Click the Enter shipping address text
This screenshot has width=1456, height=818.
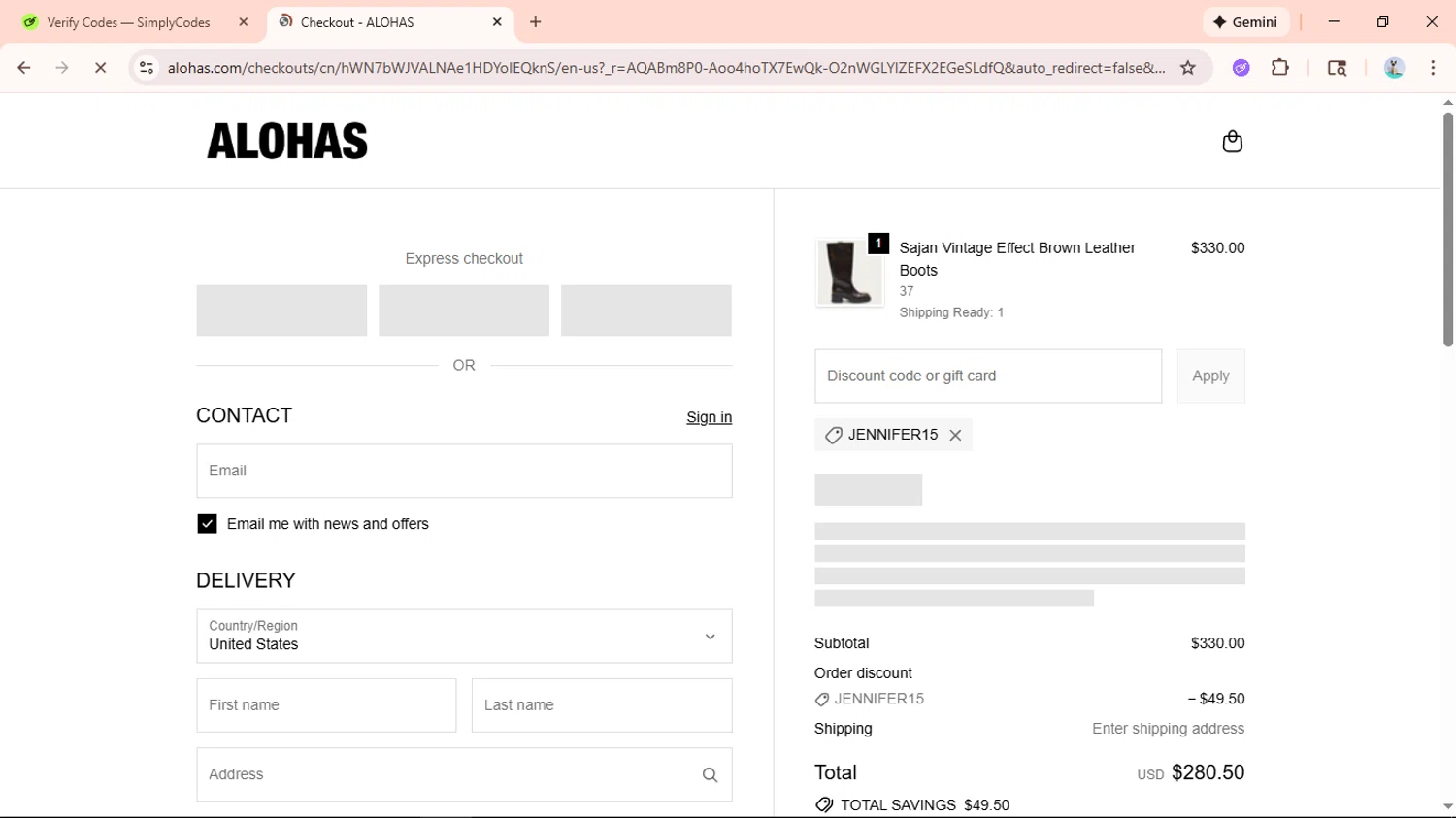click(x=1168, y=729)
